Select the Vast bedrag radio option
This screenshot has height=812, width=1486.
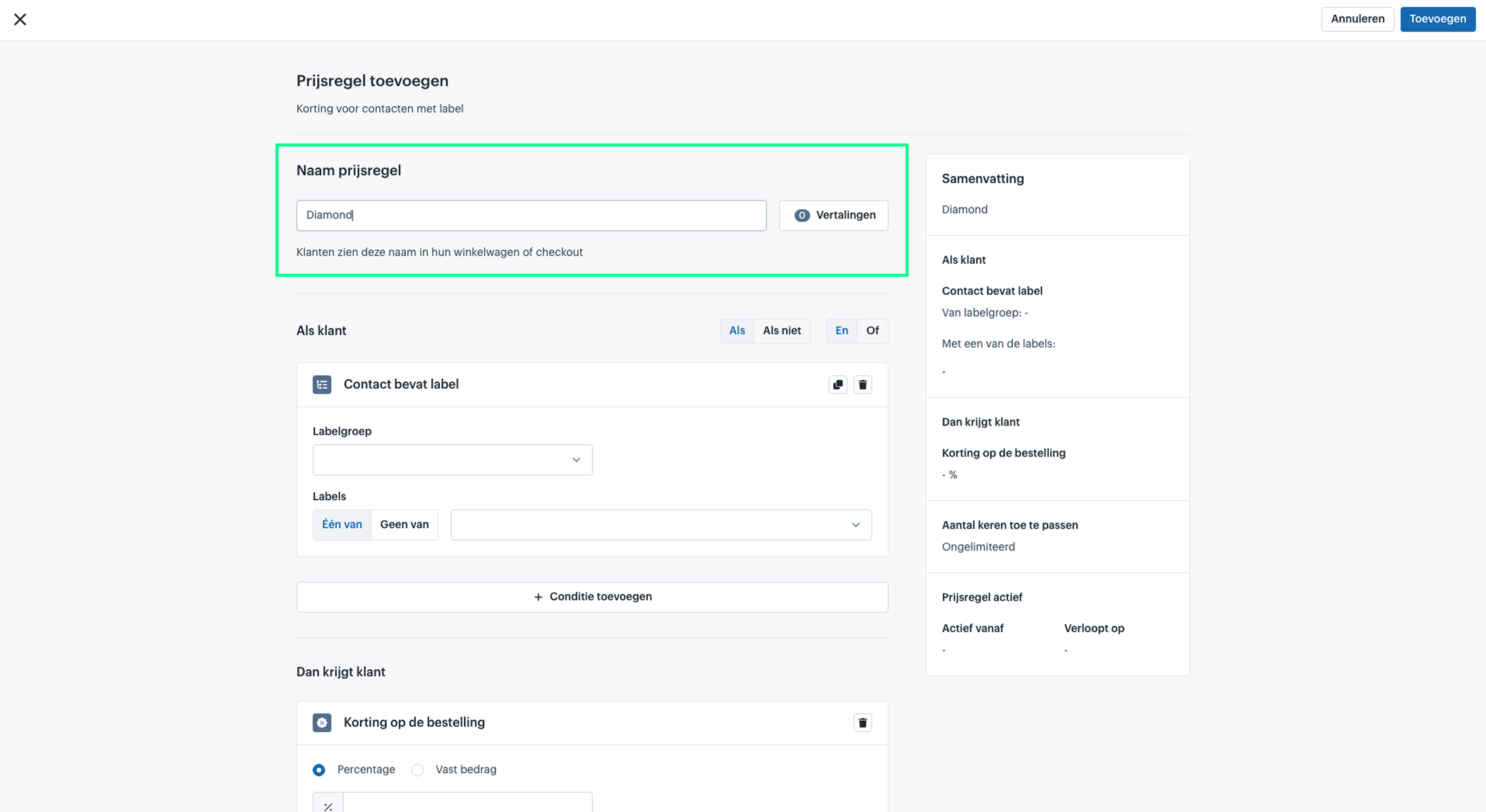click(x=417, y=770)
